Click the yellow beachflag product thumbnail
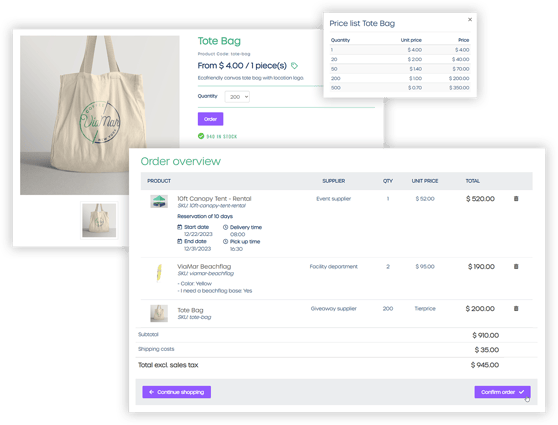Viewport: 558px width, 425px height. (x=159, y=273)
